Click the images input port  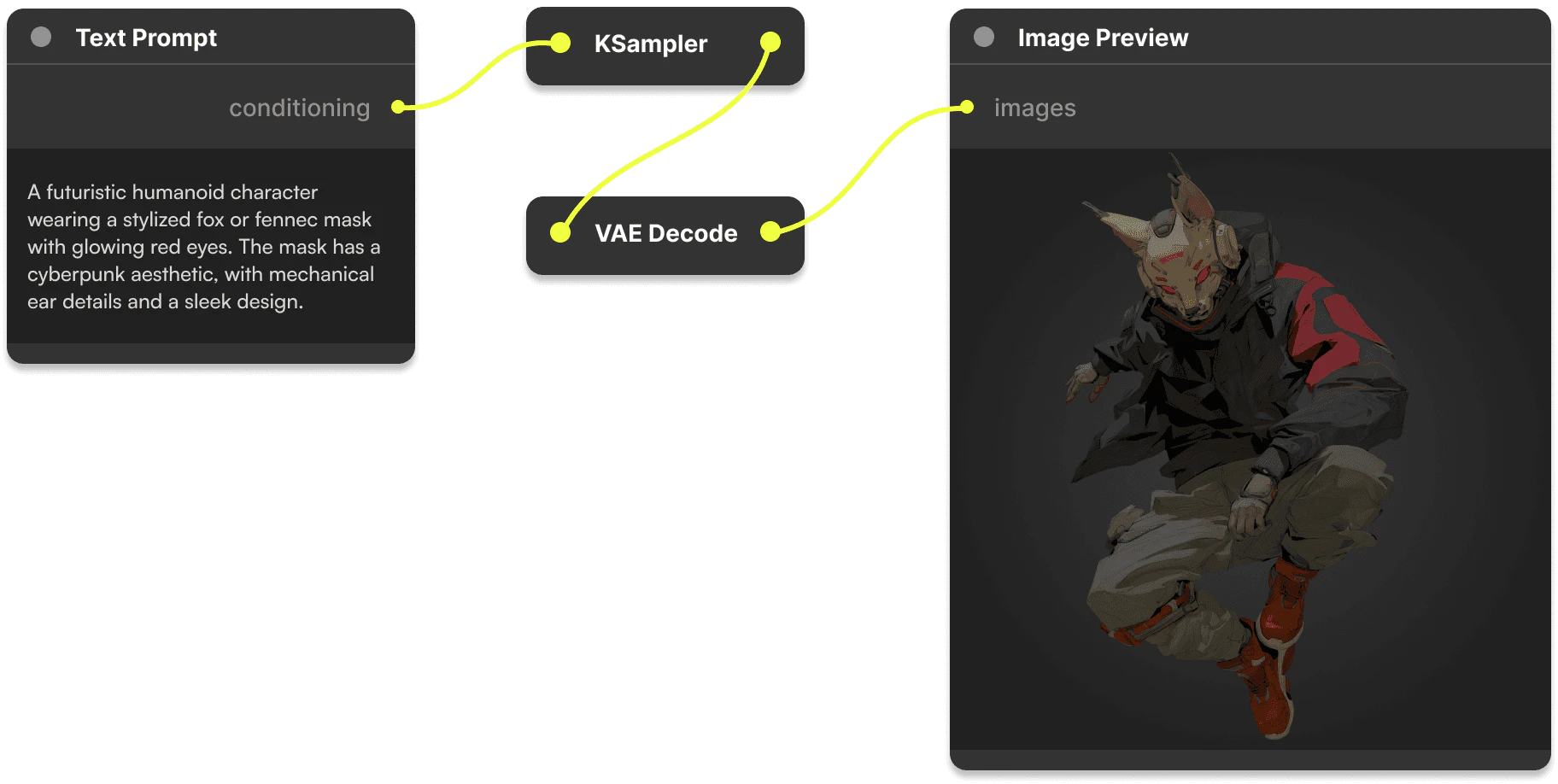[x=967, y=107]
